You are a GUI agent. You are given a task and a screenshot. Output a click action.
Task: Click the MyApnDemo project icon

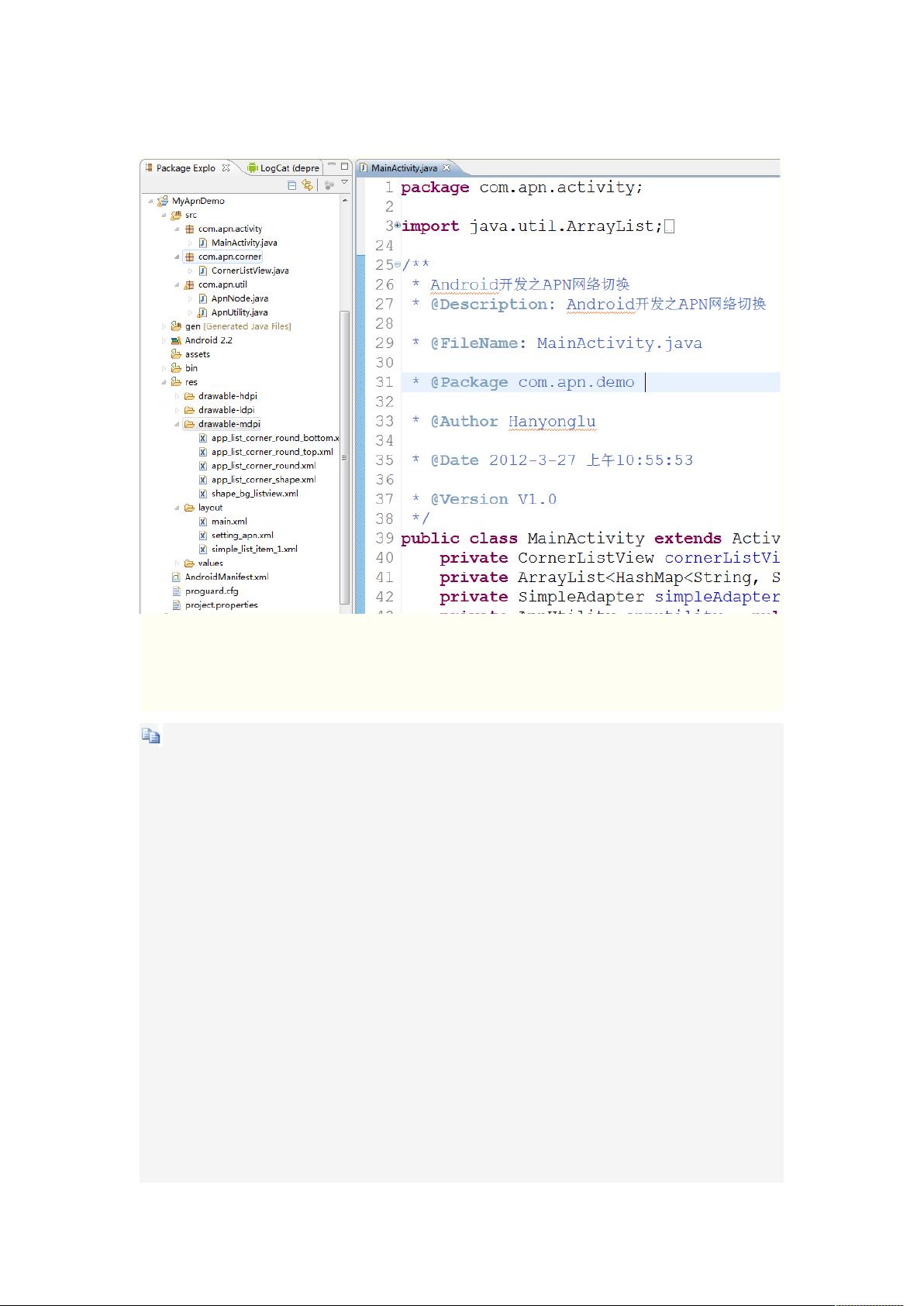click(163, 201)
